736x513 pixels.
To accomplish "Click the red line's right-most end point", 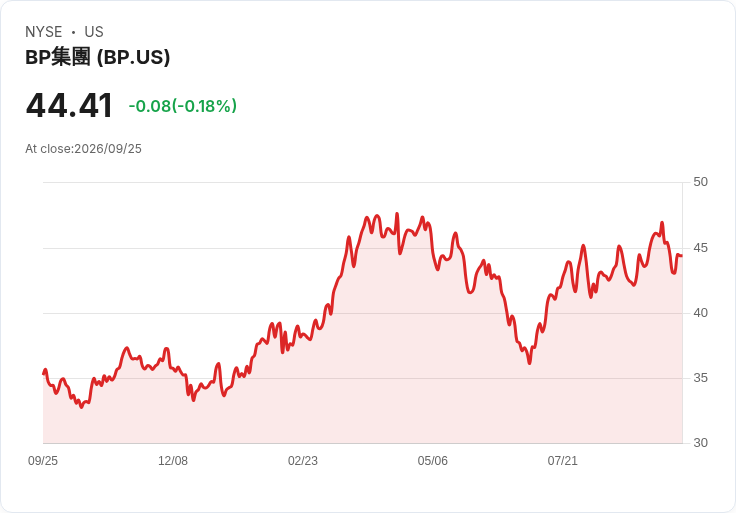I will pos(682,256).
